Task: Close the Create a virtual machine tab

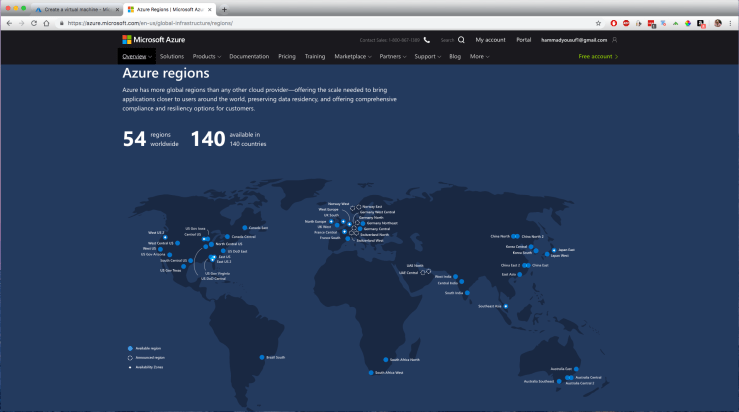Action: click(117, 9)
